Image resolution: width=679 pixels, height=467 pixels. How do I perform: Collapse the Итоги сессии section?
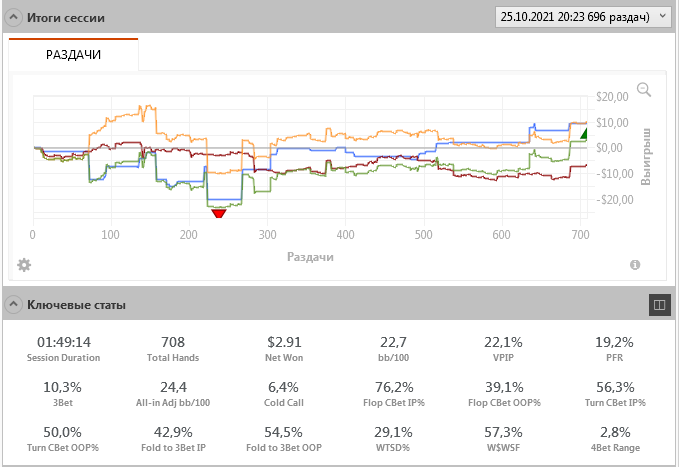(x=15, y=18)
